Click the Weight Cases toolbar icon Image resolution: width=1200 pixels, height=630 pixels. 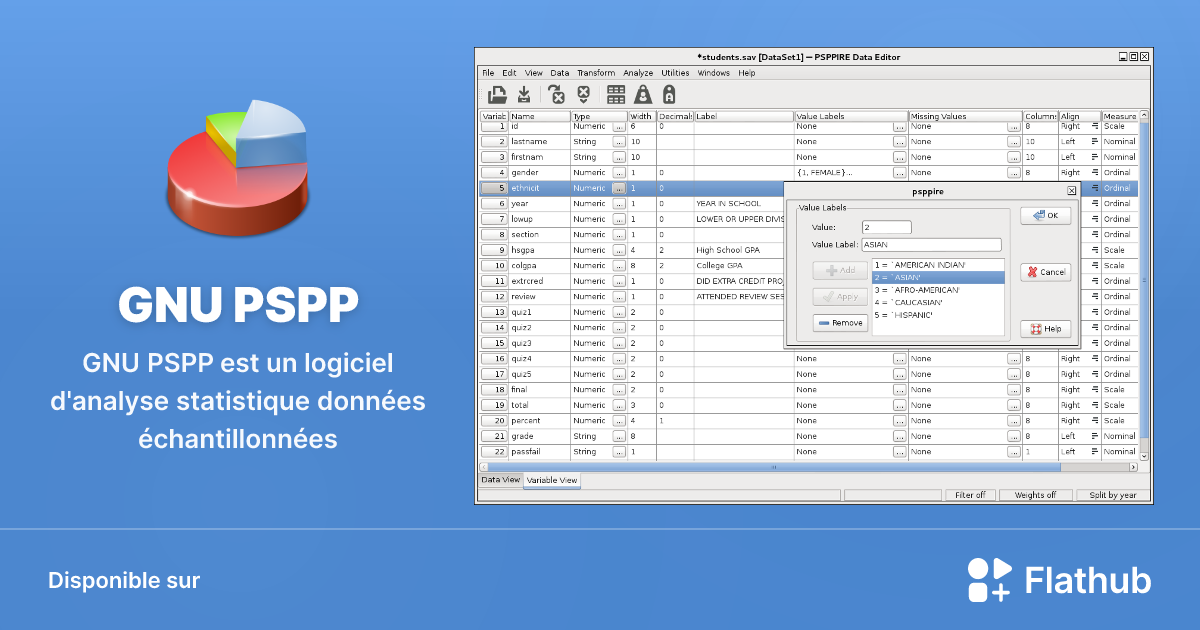coord(644,94)
